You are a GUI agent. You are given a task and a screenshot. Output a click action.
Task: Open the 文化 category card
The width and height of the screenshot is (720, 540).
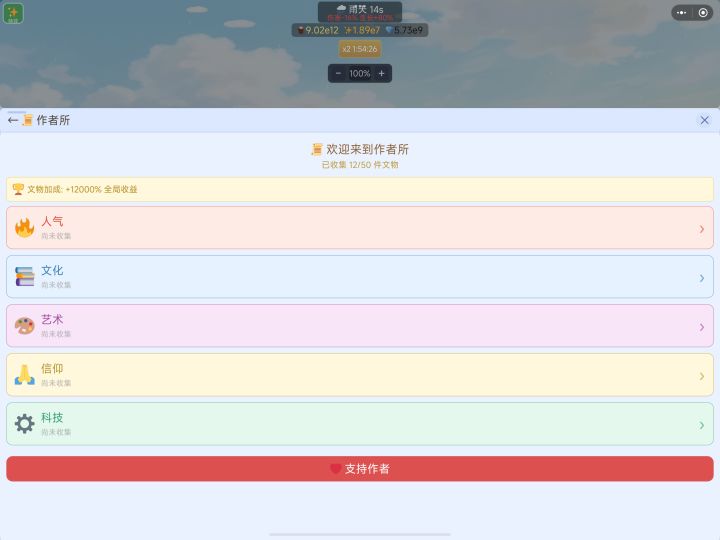[x=360, y=277]
